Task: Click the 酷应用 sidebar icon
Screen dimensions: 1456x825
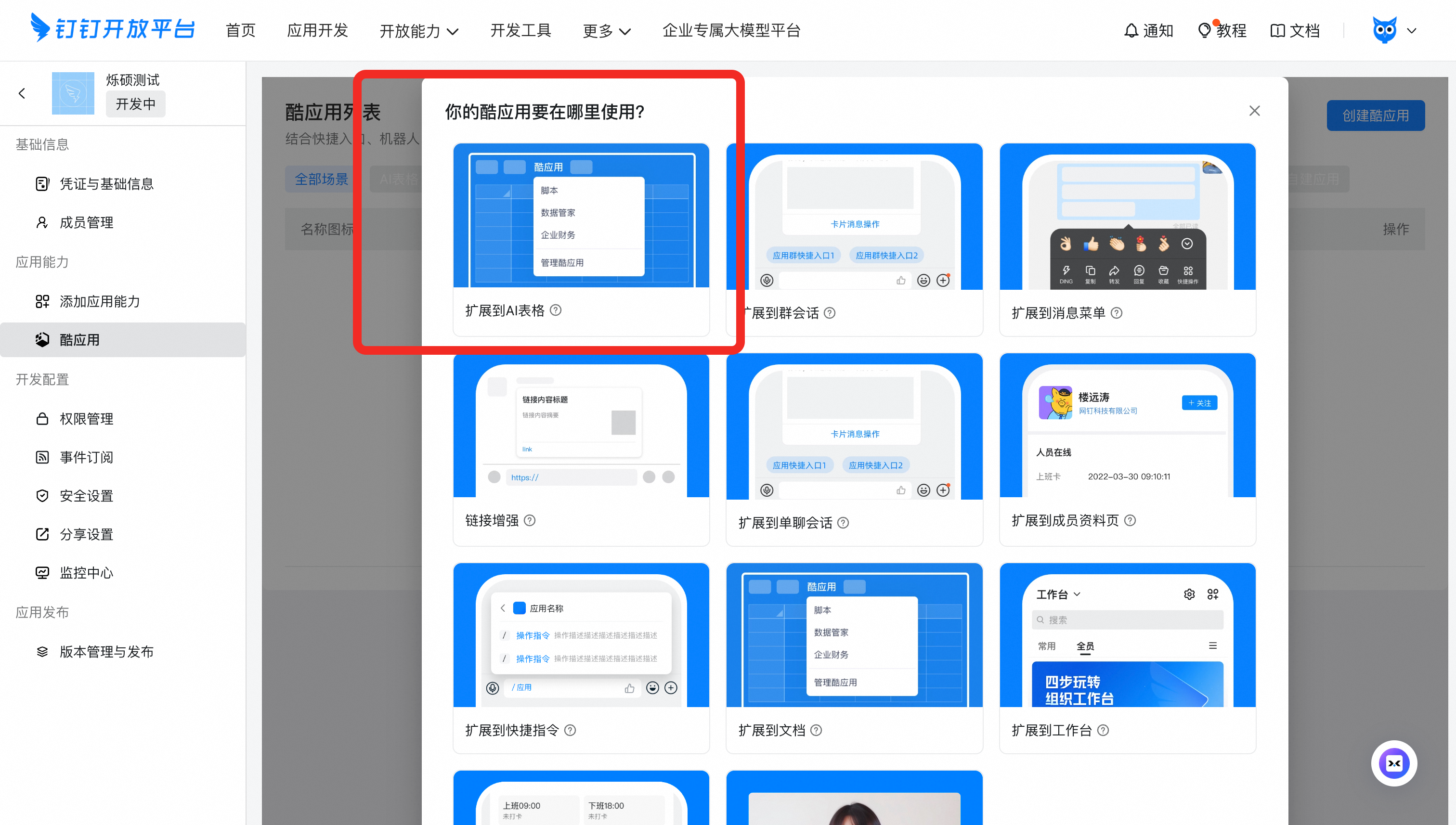Action: [x=42, y=340]
